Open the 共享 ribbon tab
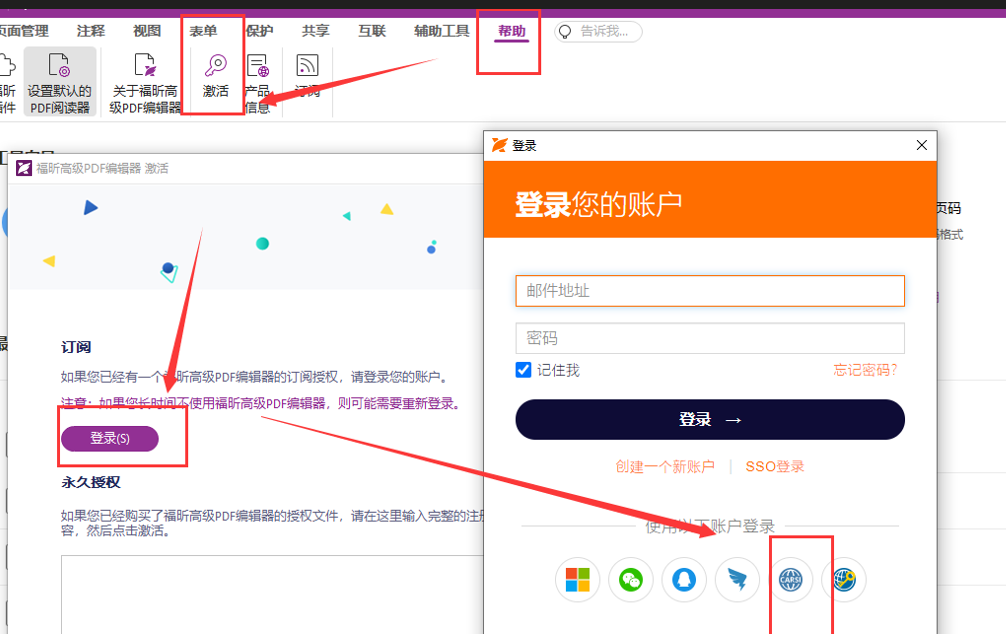The width and height of the screenshot is (1006, 634). (x=316, y=31)
